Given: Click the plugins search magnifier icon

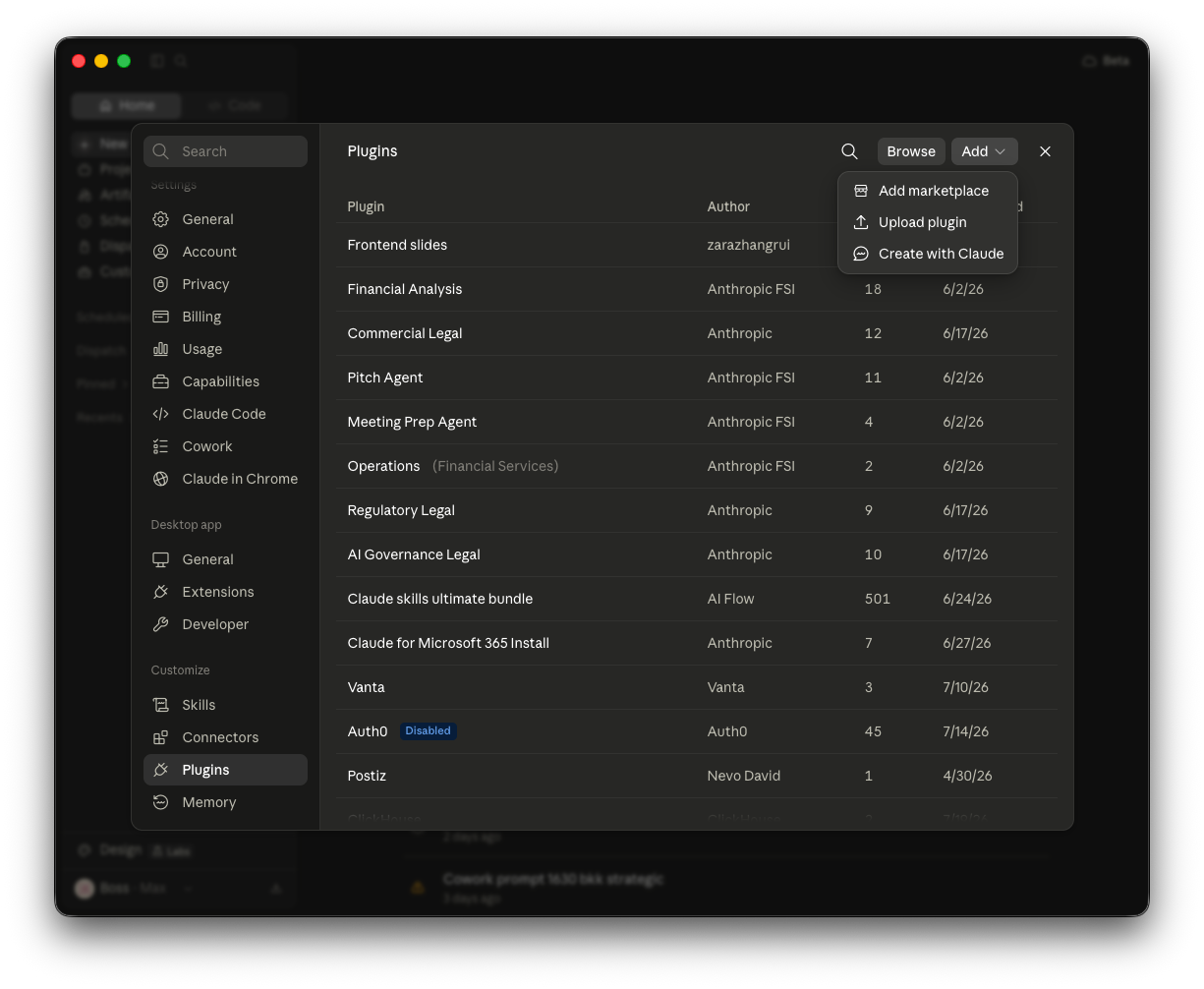Looking at the screenshot, I should coord(849,151).
